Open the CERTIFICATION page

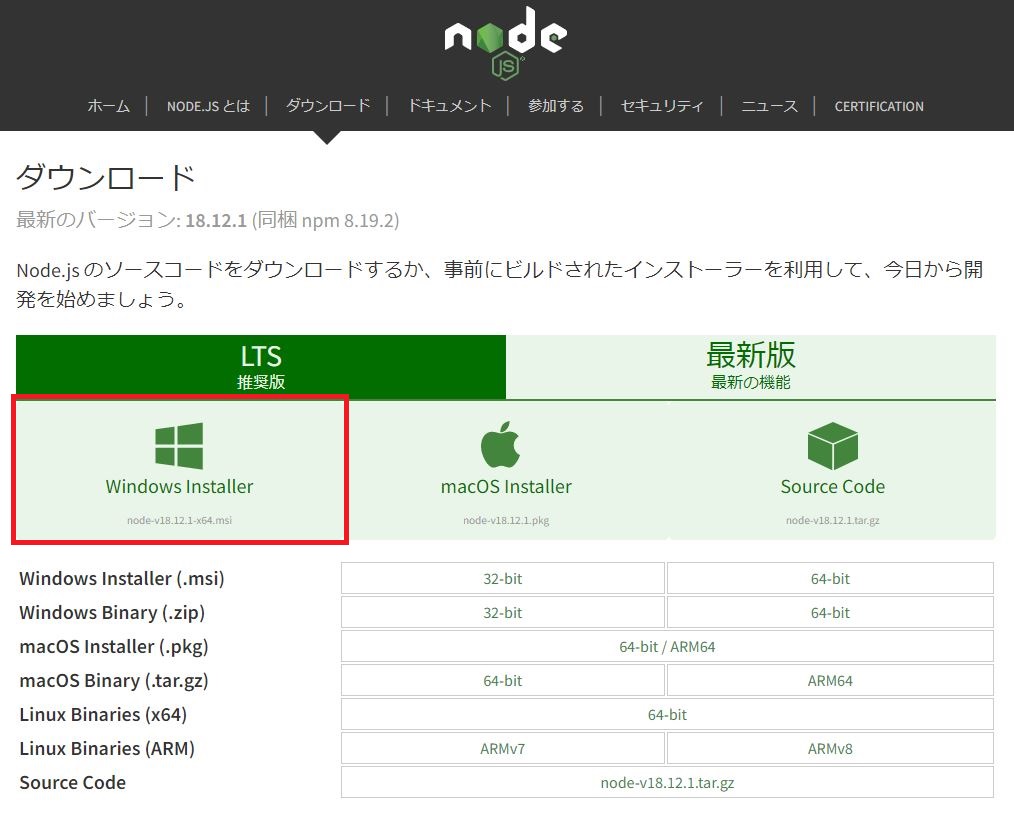coord(878,105)
